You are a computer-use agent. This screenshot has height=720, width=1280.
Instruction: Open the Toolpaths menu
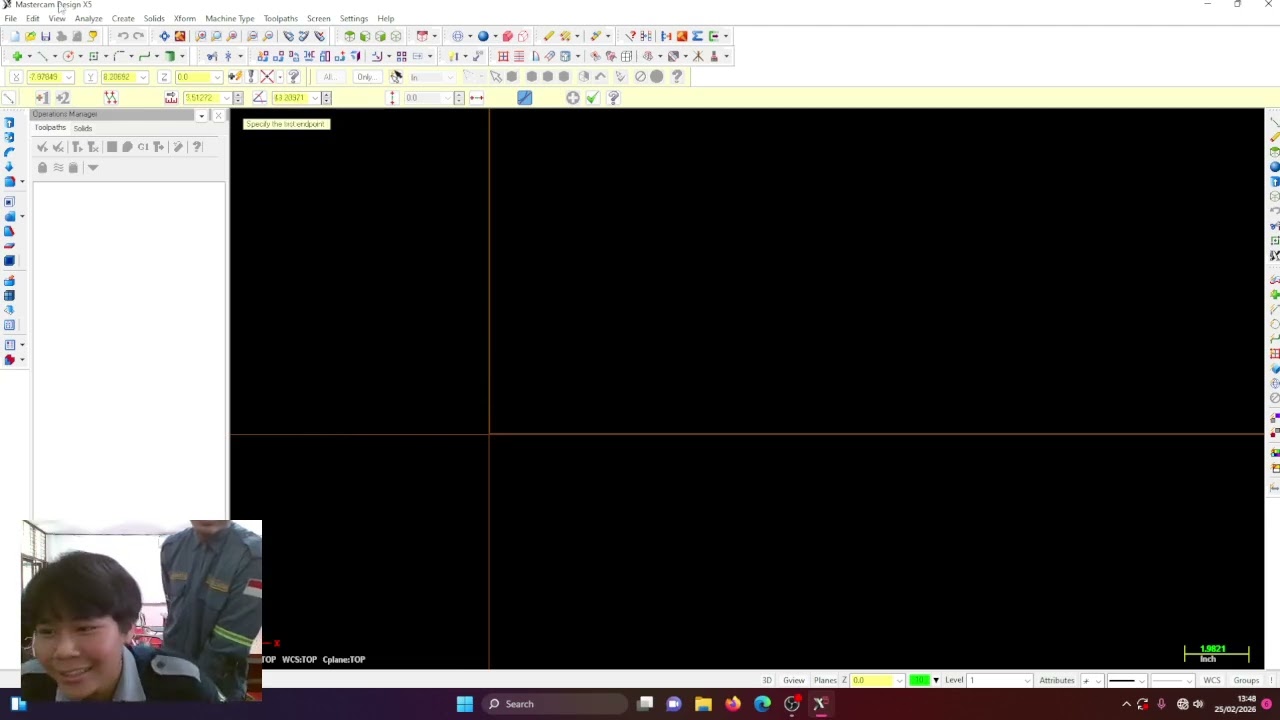pos(281,18)
